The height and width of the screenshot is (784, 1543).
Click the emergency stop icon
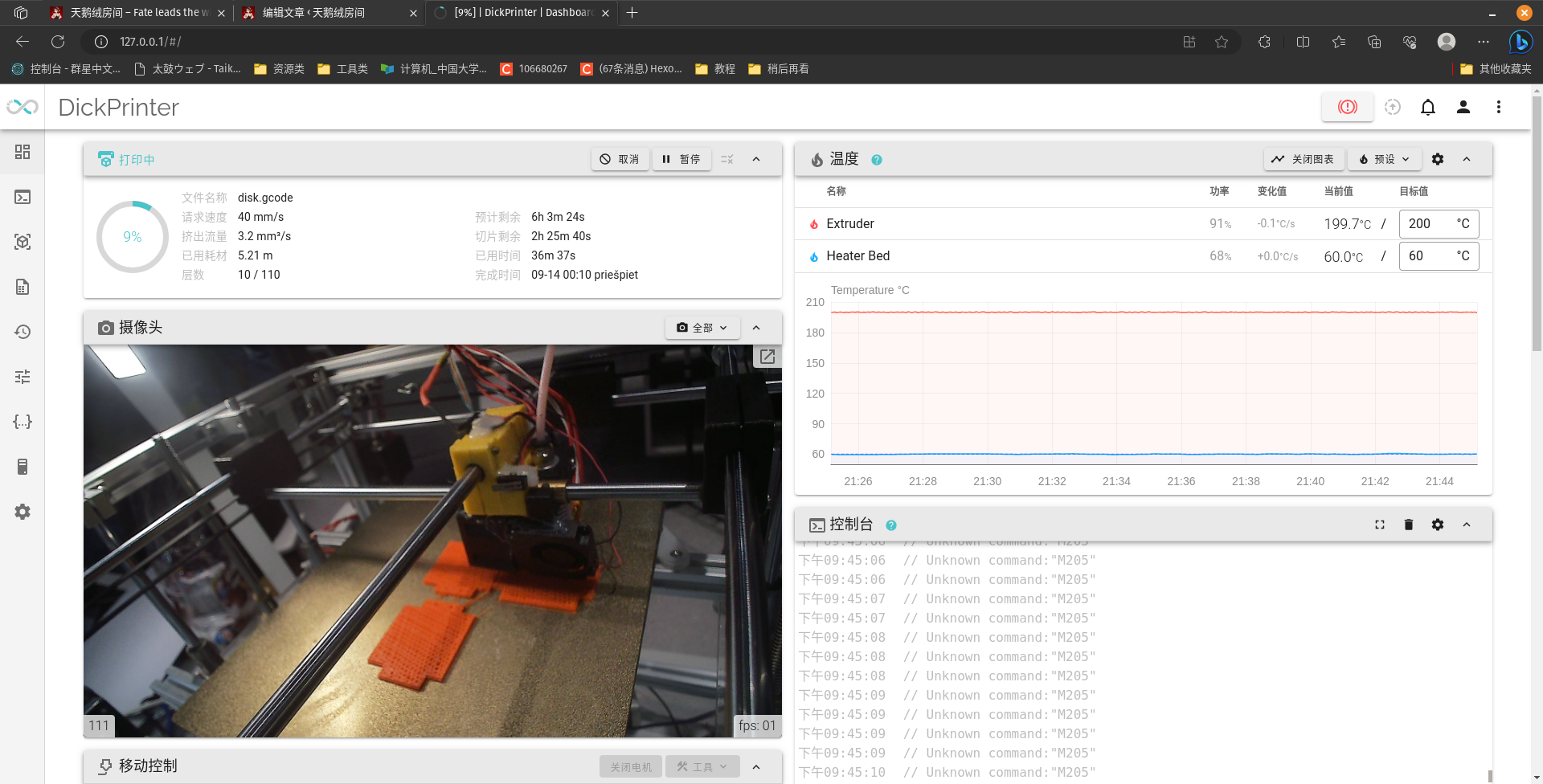(x=1347, y=107)
